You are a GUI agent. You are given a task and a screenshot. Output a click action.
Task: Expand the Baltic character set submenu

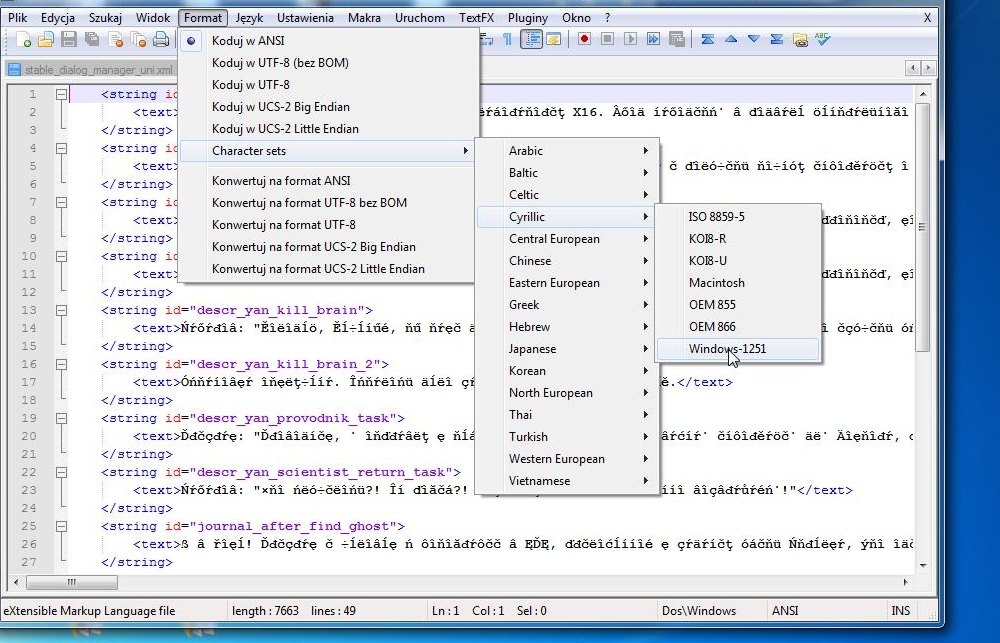click(x=567, y=173)
